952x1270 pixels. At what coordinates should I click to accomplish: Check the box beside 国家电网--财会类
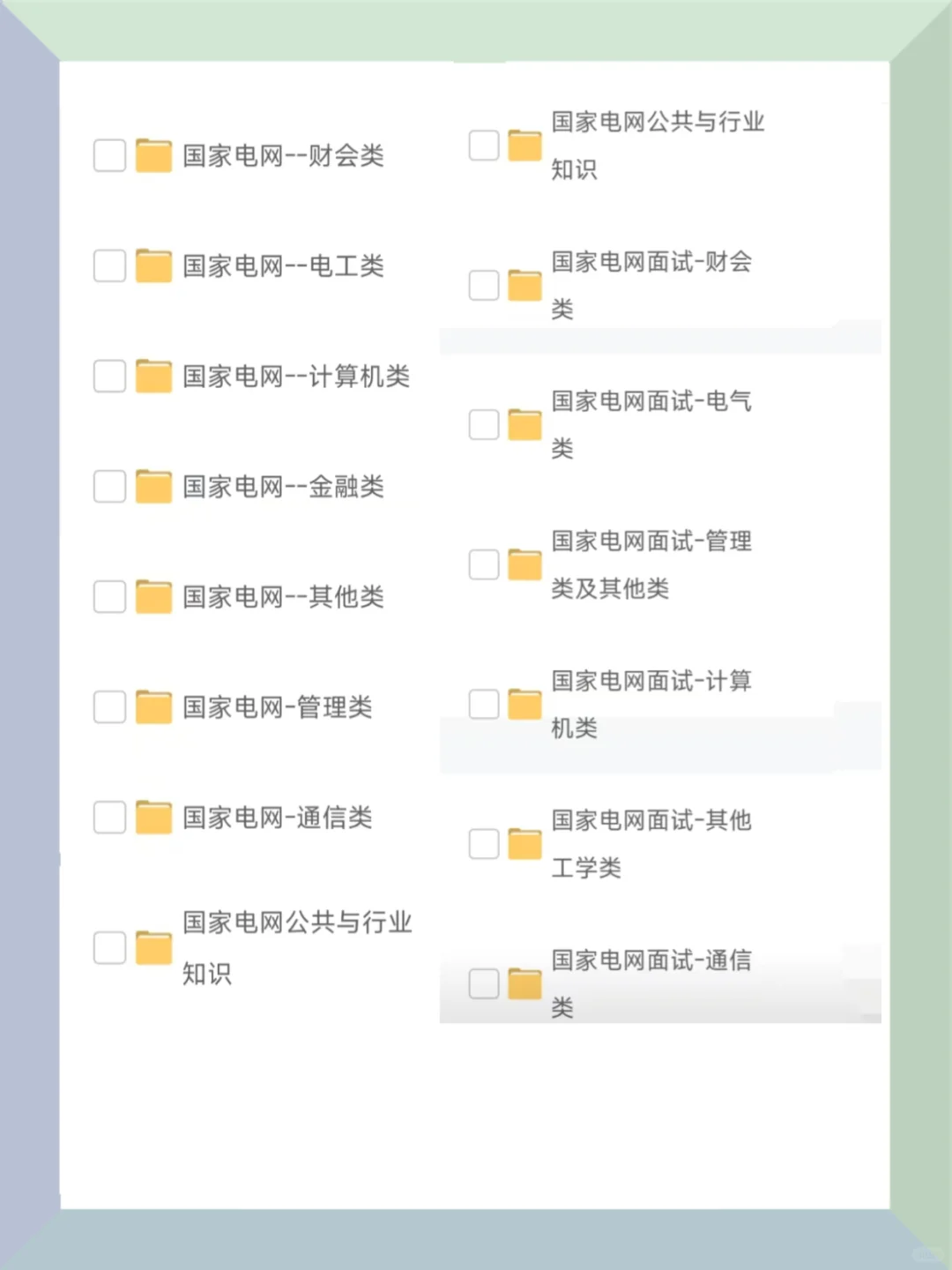coord(109,156)
